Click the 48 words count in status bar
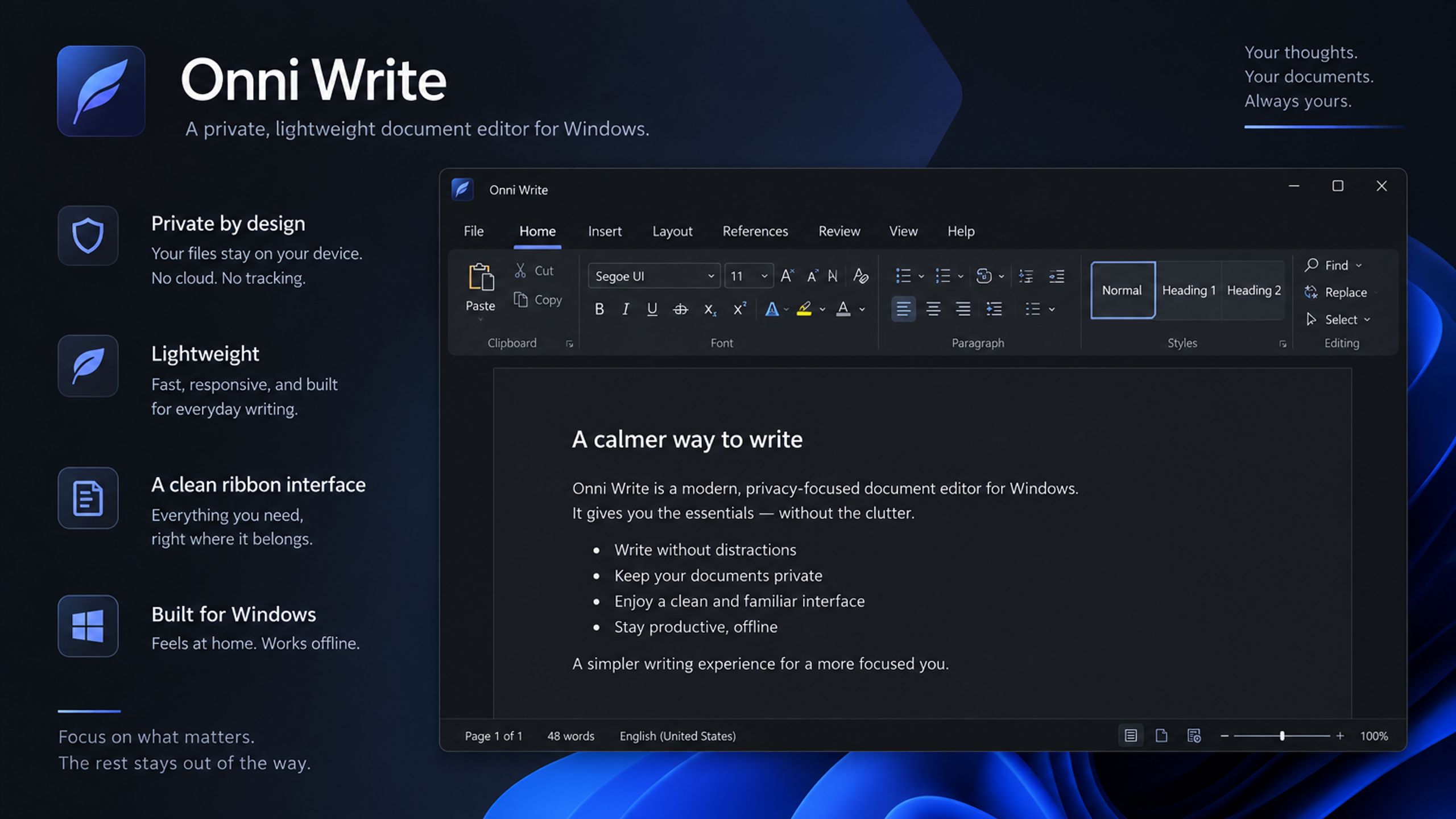Viewport: 1456px width, 819px height. point(570,736)
